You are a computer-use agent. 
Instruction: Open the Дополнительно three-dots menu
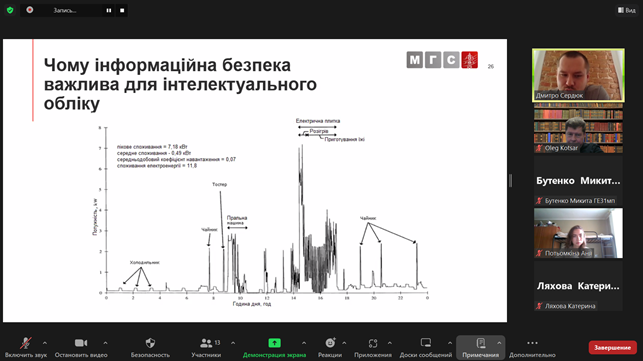click(x=532, y=347)
